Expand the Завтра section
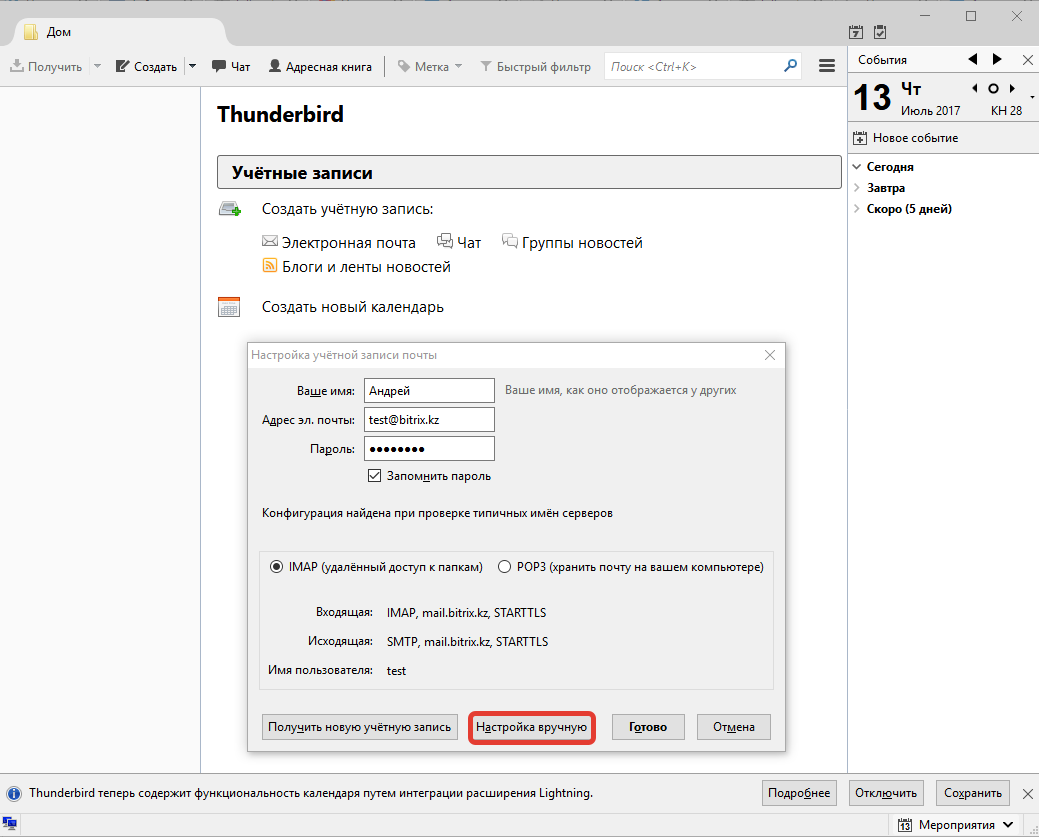Image resolution: width=1039 pixels, height=837 pixels. tap(857, 188)
